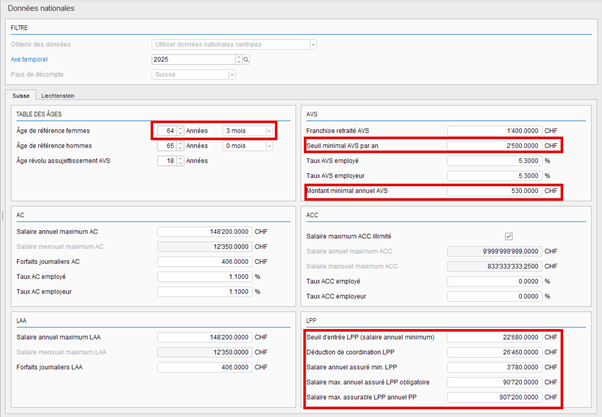Click the Taux AVS employé field
The width and height of the screenshot is (602, 417).
point(494,161)
